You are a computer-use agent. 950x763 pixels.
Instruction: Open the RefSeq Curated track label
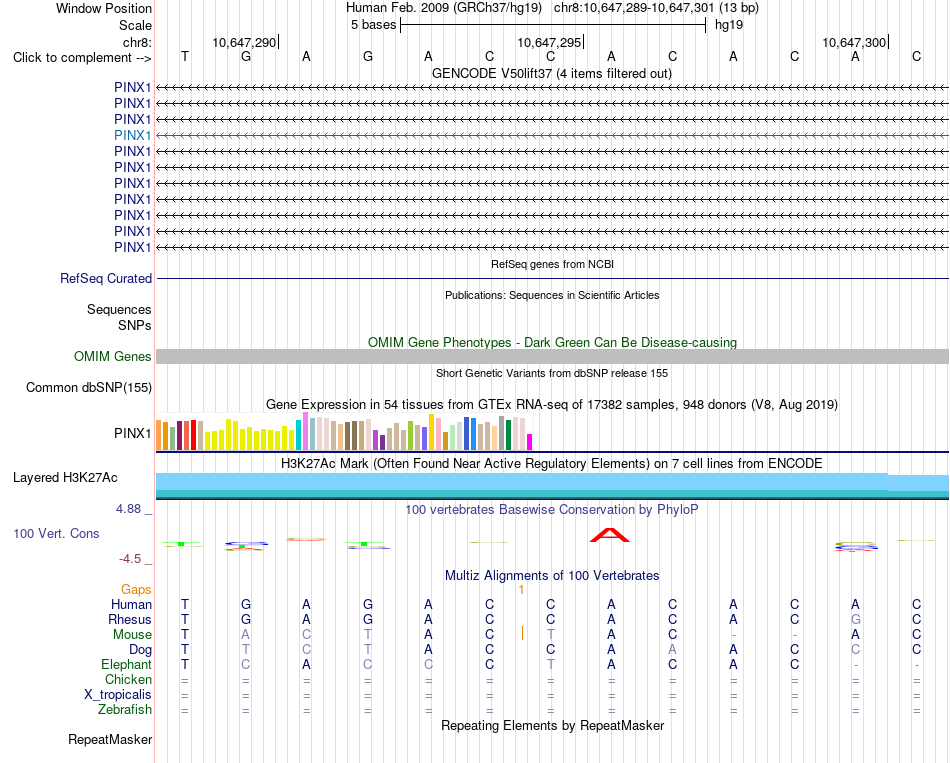[x=105, y=278]
